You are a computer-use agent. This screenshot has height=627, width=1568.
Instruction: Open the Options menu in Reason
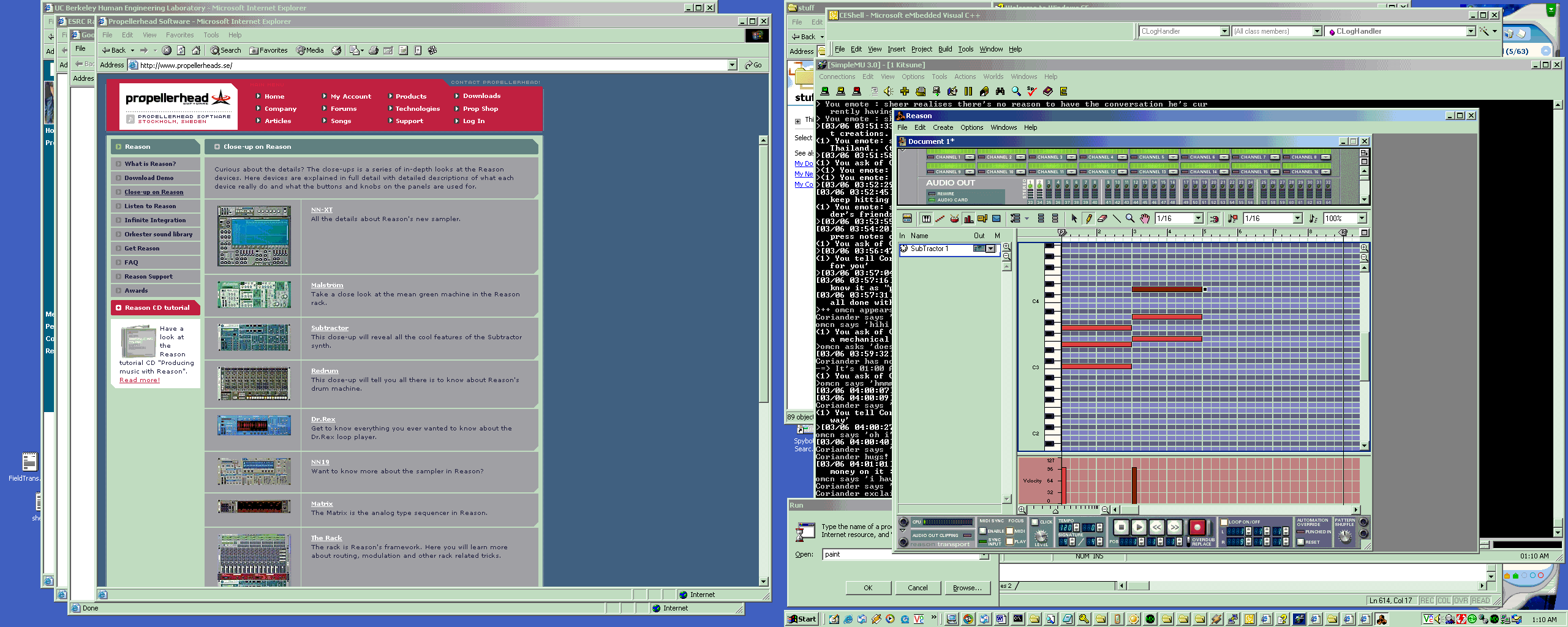(x=971, y=127)
